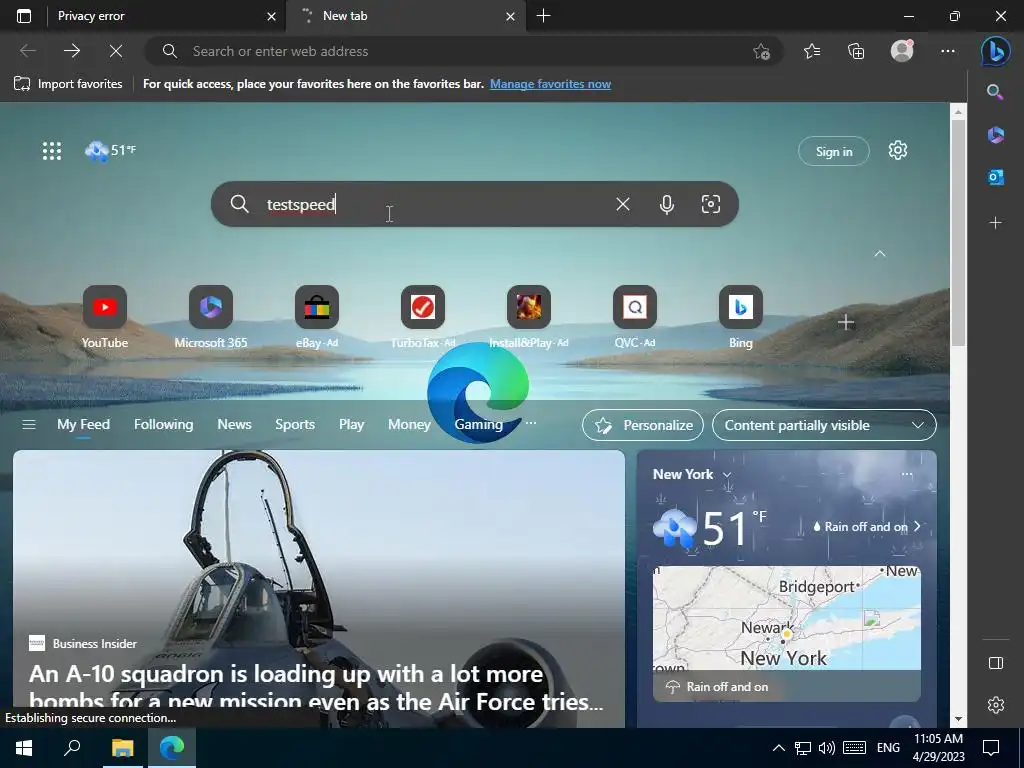Open the sidebar search icon
The height and width of the screenshot is (768, 1024).
pos(995,92)
